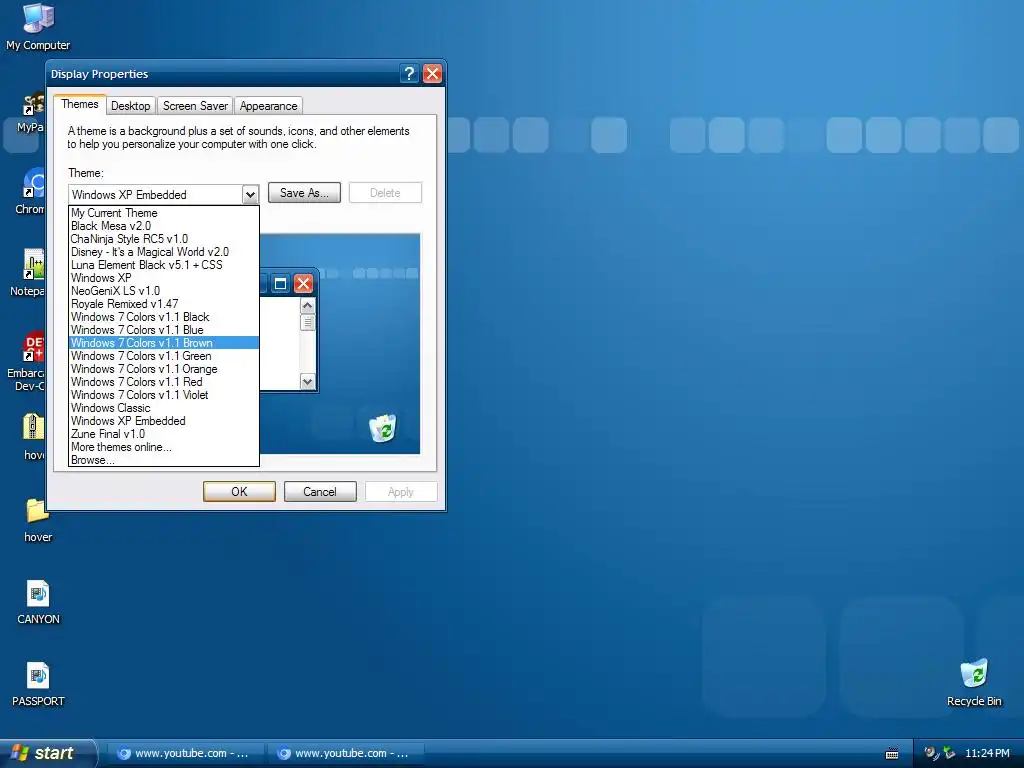
Task: Click the preview window close icon
Action: [303, 283]
